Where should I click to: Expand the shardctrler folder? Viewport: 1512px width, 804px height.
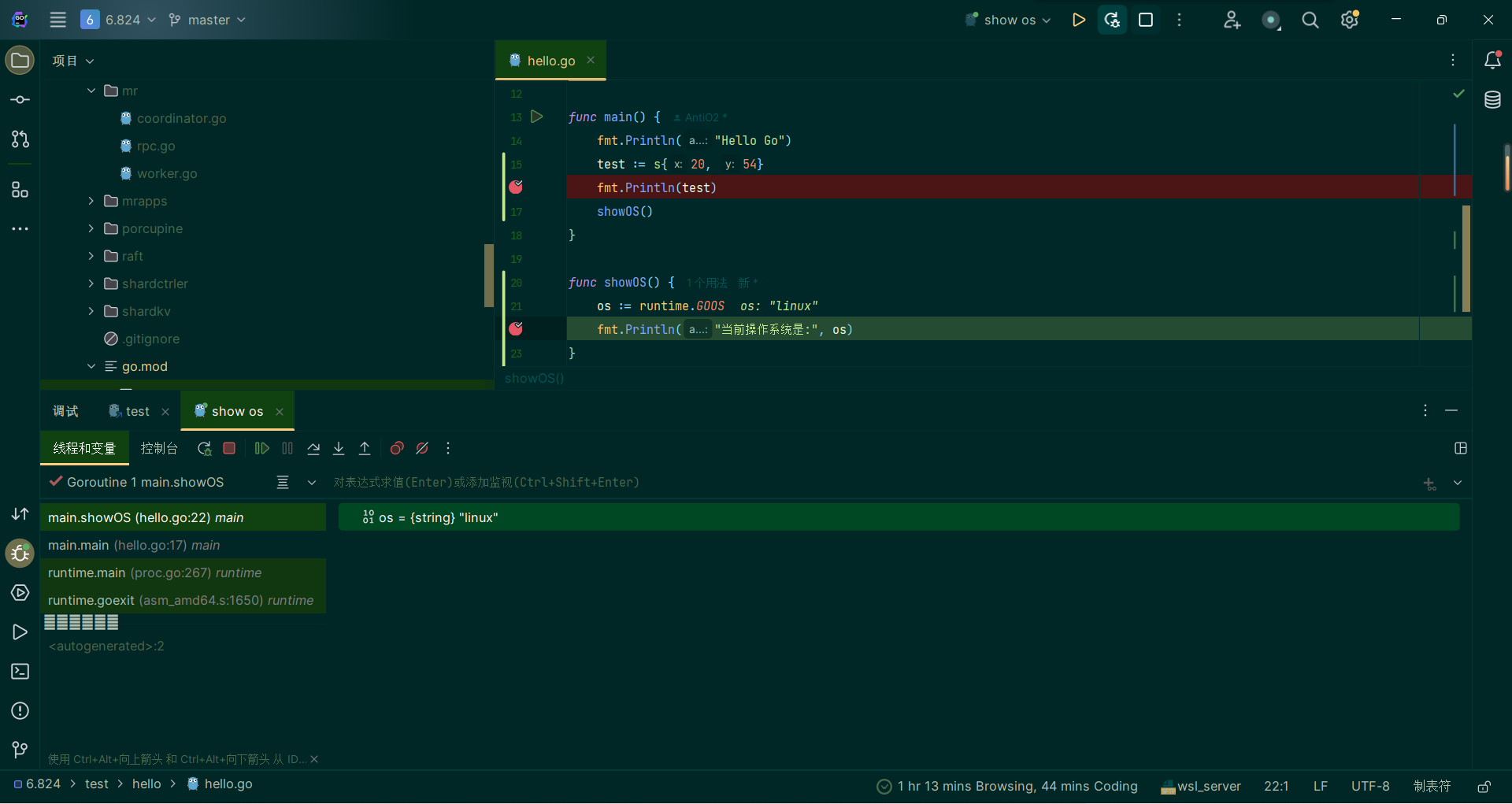(91, 283)
